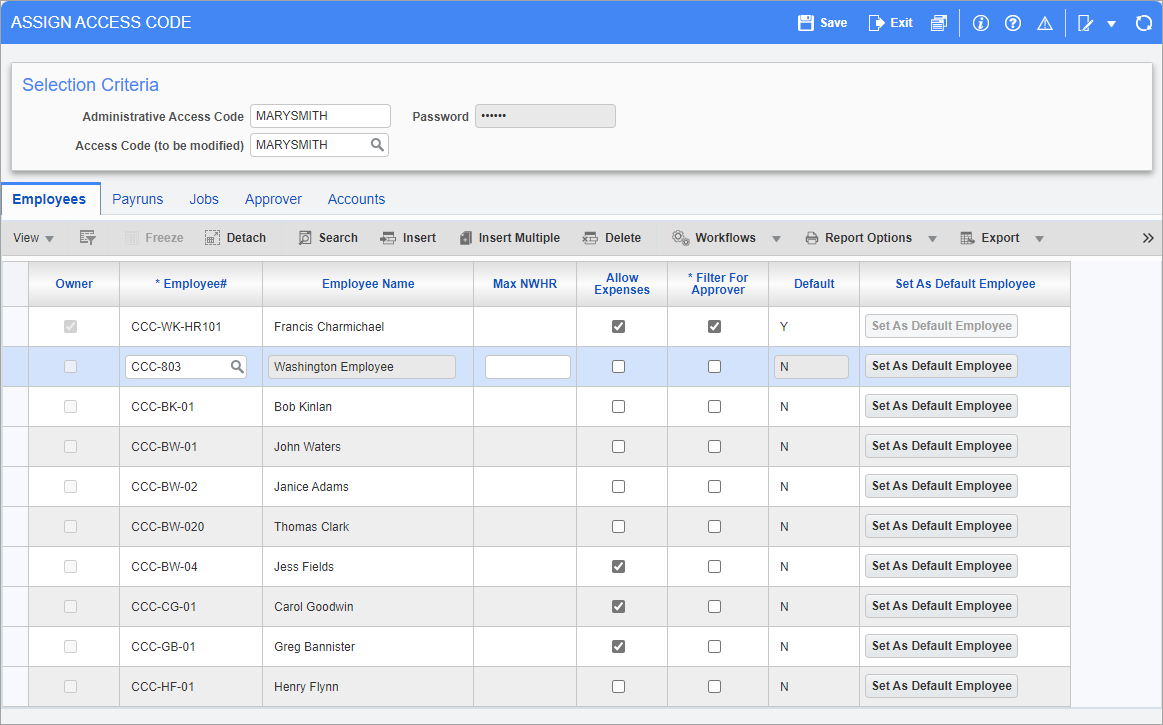
Task: Click the Save disk icon
Action: tap(805, 23)
